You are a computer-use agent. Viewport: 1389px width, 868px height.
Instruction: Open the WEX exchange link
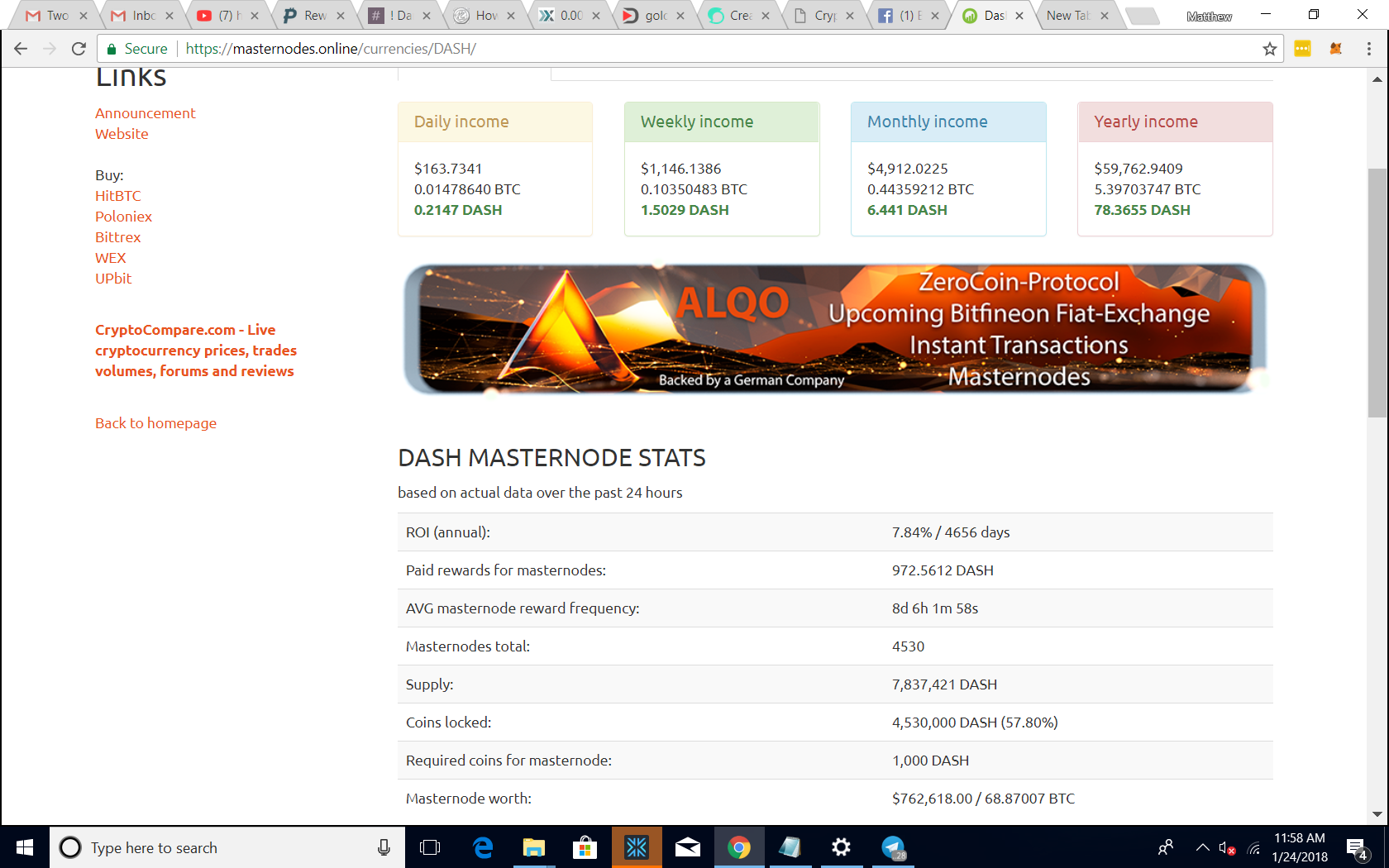[111, 258]
